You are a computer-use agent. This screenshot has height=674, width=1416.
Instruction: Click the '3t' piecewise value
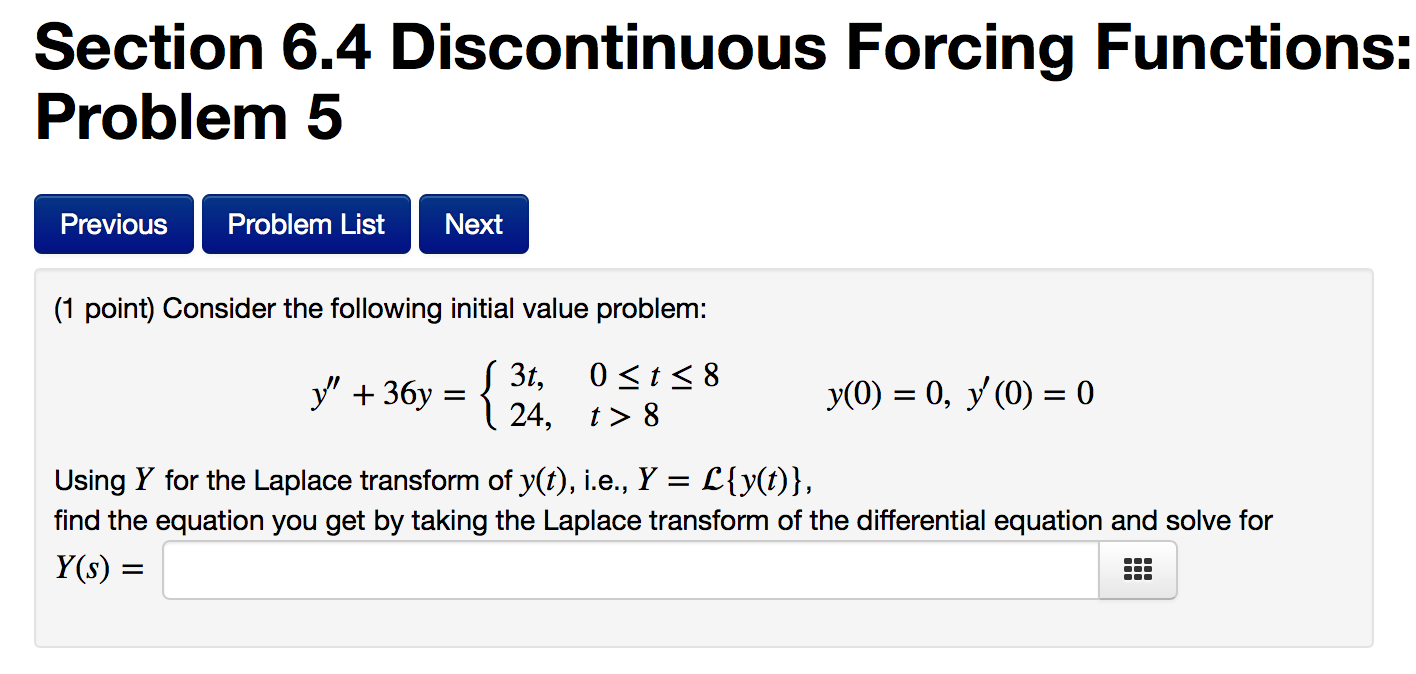[527, 377]
